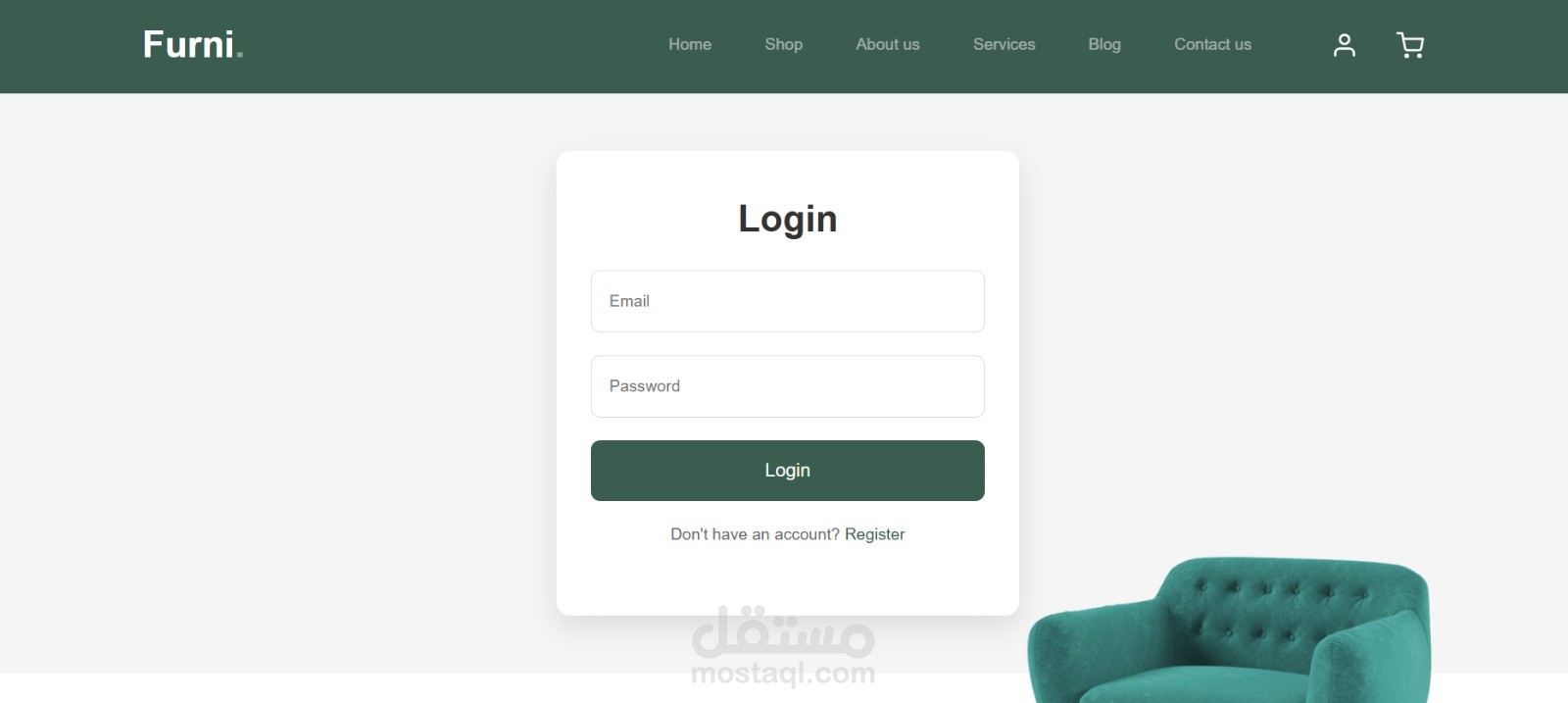Open the user account icon
The image size is (1568, 703).
coord(1345,45)
